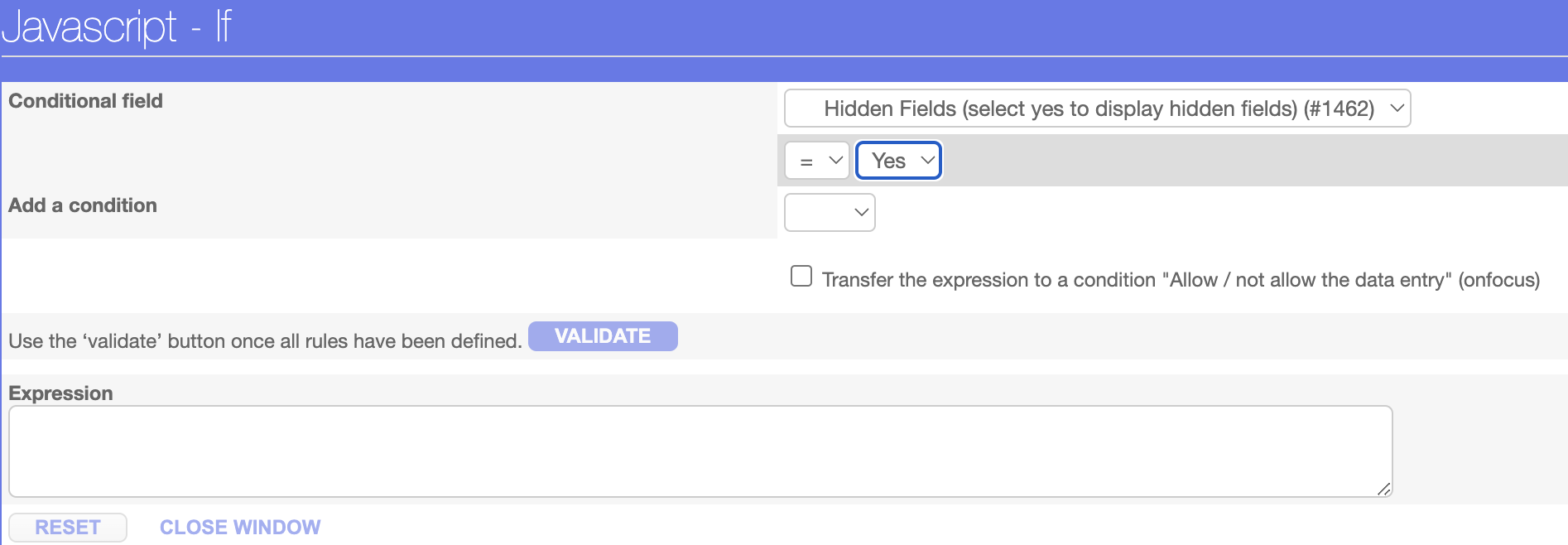
Task: Open the '=' operator dropdown
Action: [x=816, y=161]
